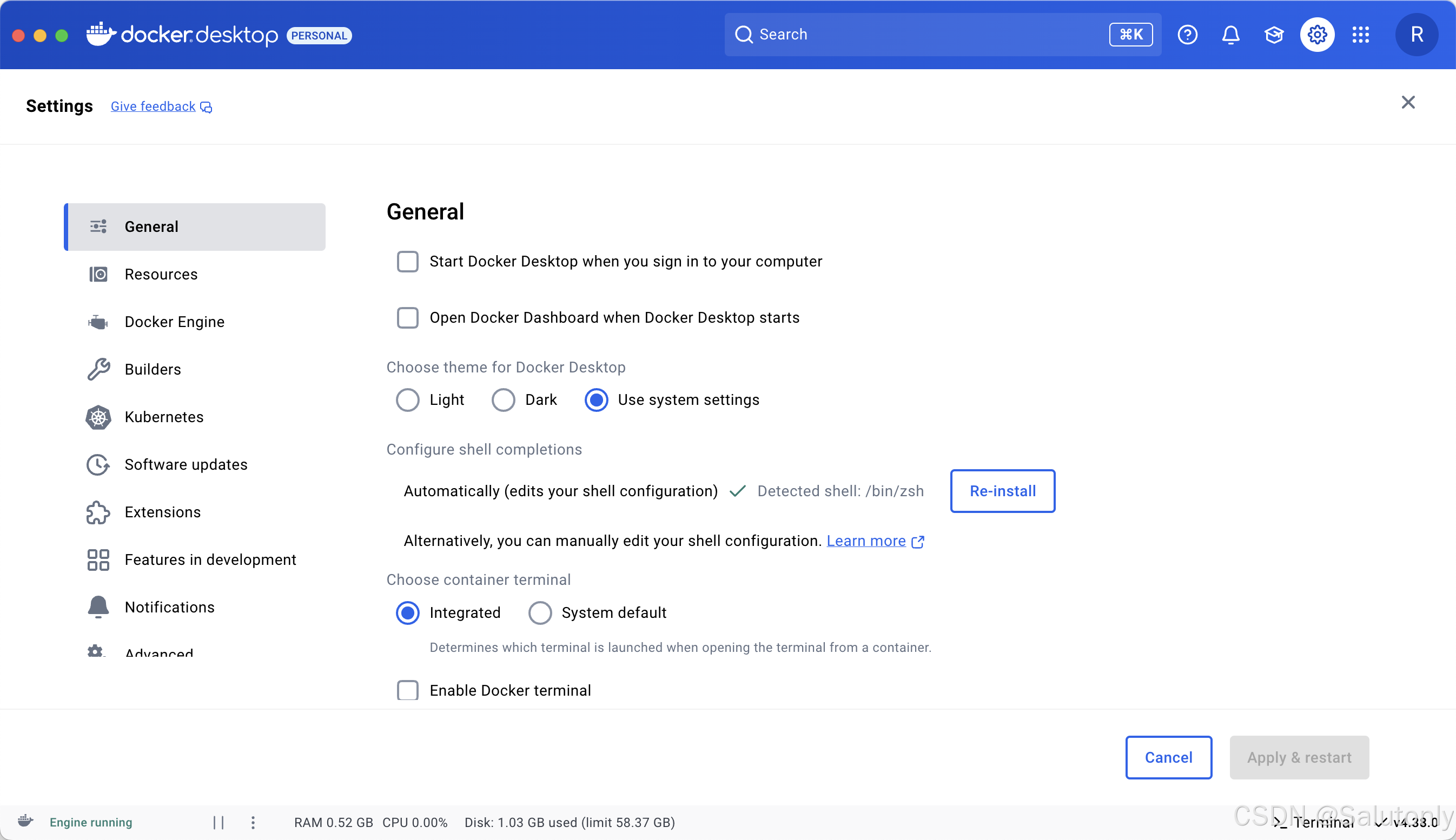Choose System default container terminal
Image resolution: width=1456 pixels, height=840 pixels.
click(x=540, y=612)
